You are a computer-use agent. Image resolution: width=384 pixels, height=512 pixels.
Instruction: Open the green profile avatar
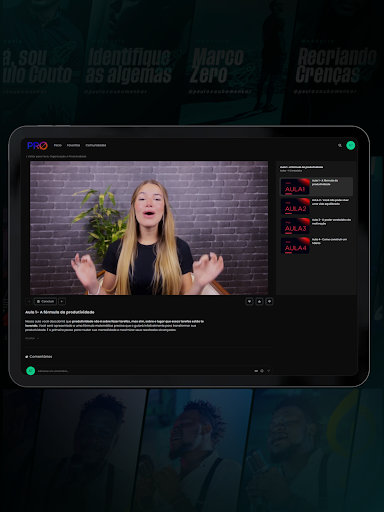click(350, 145)
